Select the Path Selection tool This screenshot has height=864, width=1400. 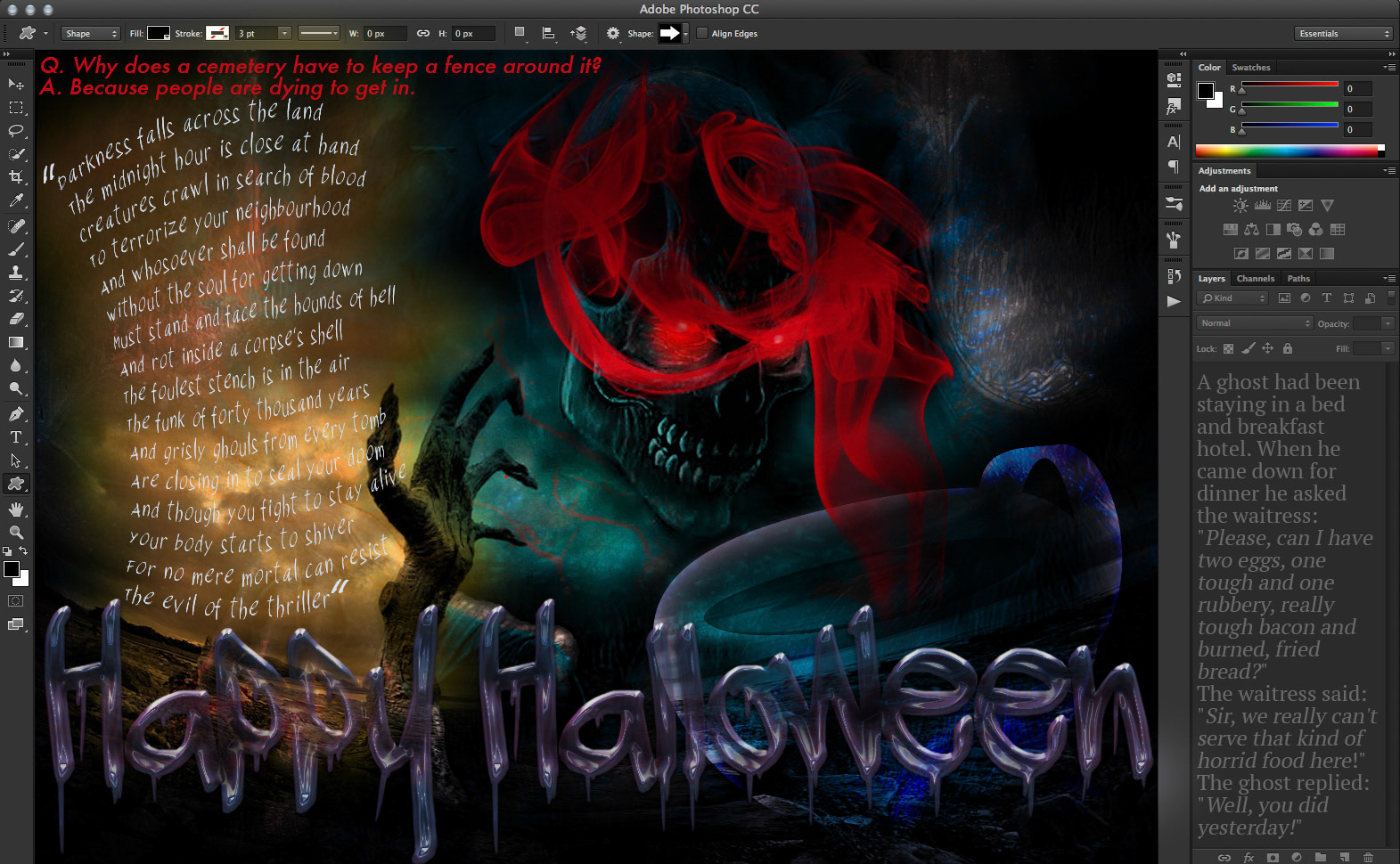(16, 461)
